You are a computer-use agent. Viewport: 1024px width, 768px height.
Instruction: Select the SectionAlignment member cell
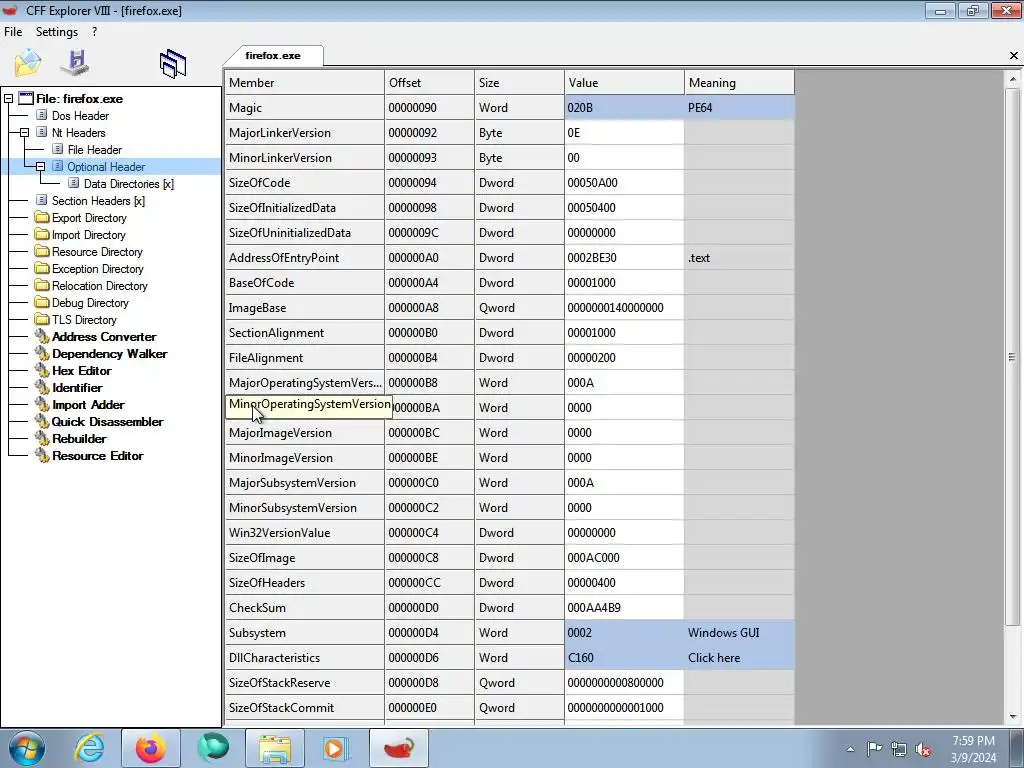[305, 332]
